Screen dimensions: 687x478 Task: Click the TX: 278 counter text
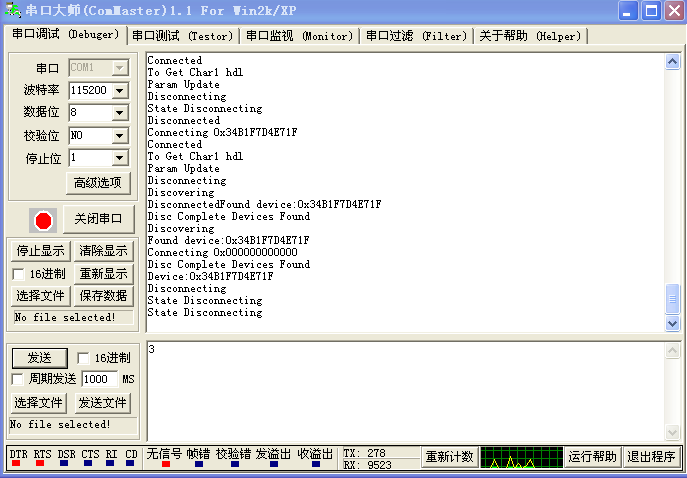click(x=365, y=453)
